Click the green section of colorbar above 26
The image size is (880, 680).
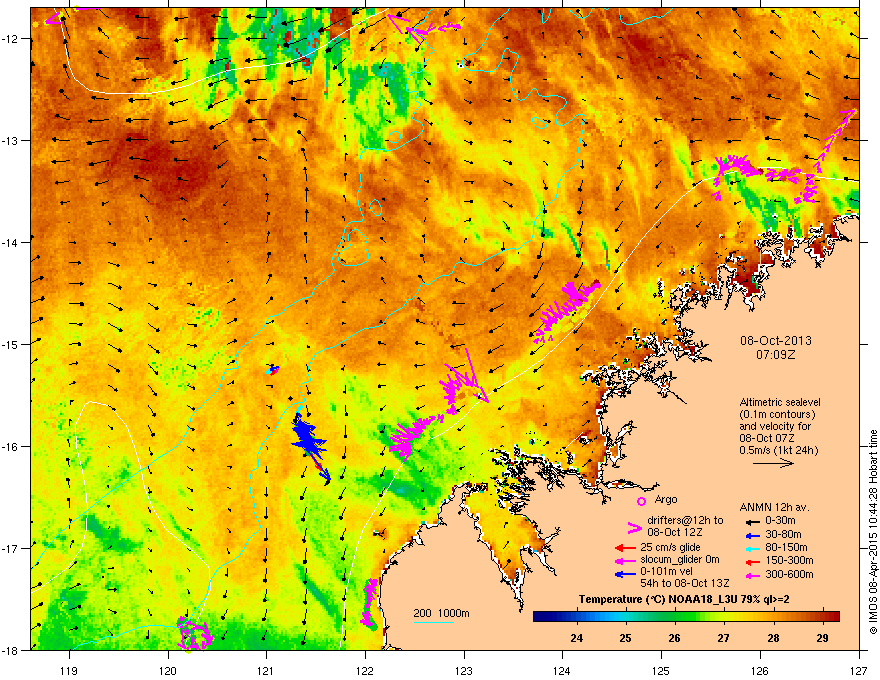675,617
